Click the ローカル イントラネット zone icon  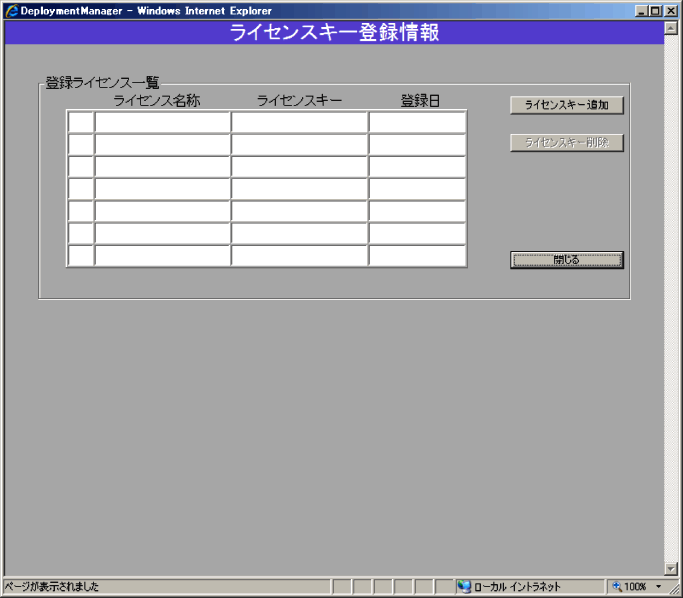coord(464,587)
